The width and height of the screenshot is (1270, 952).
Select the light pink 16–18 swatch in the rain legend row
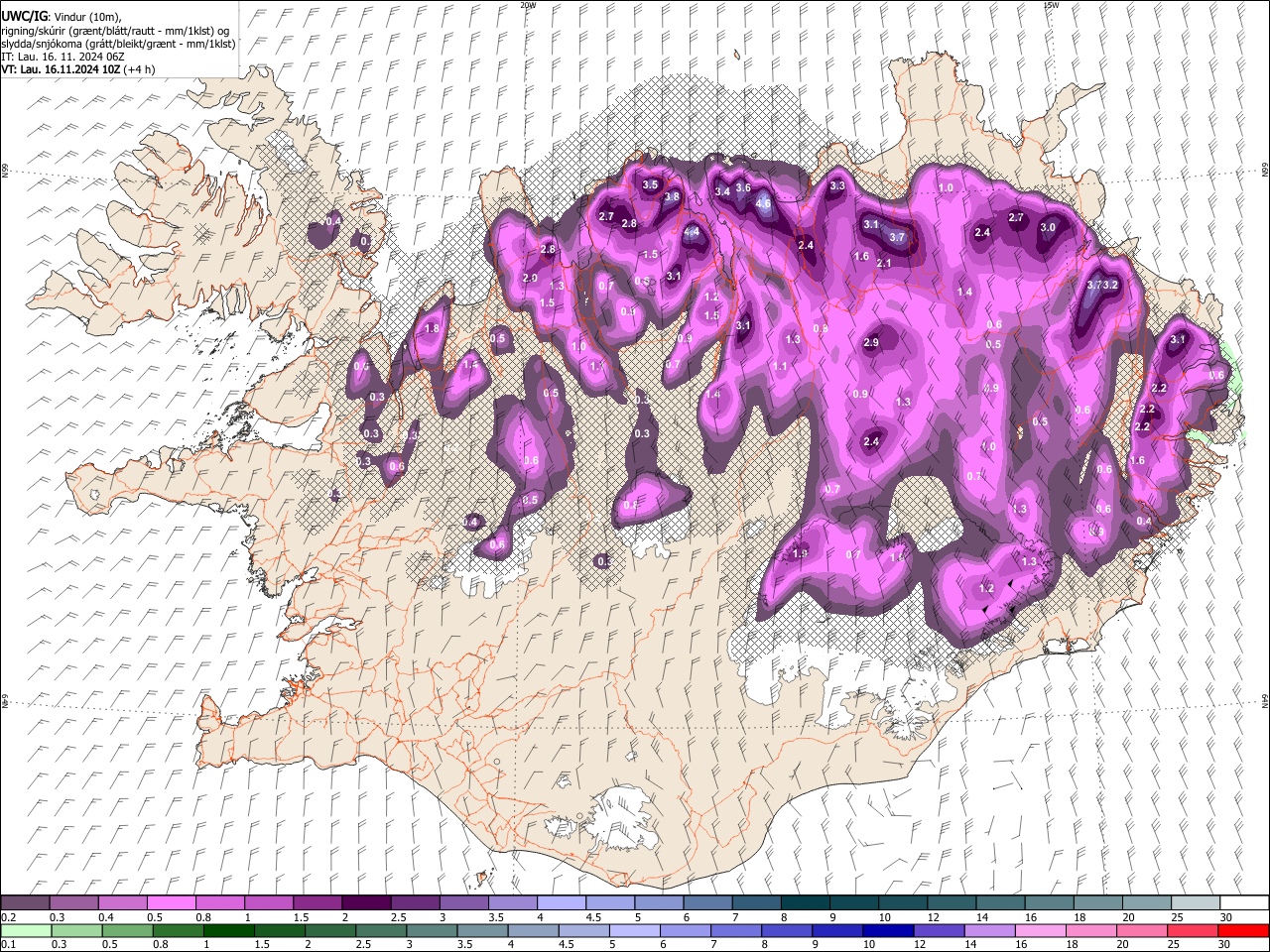point(1039,931)
